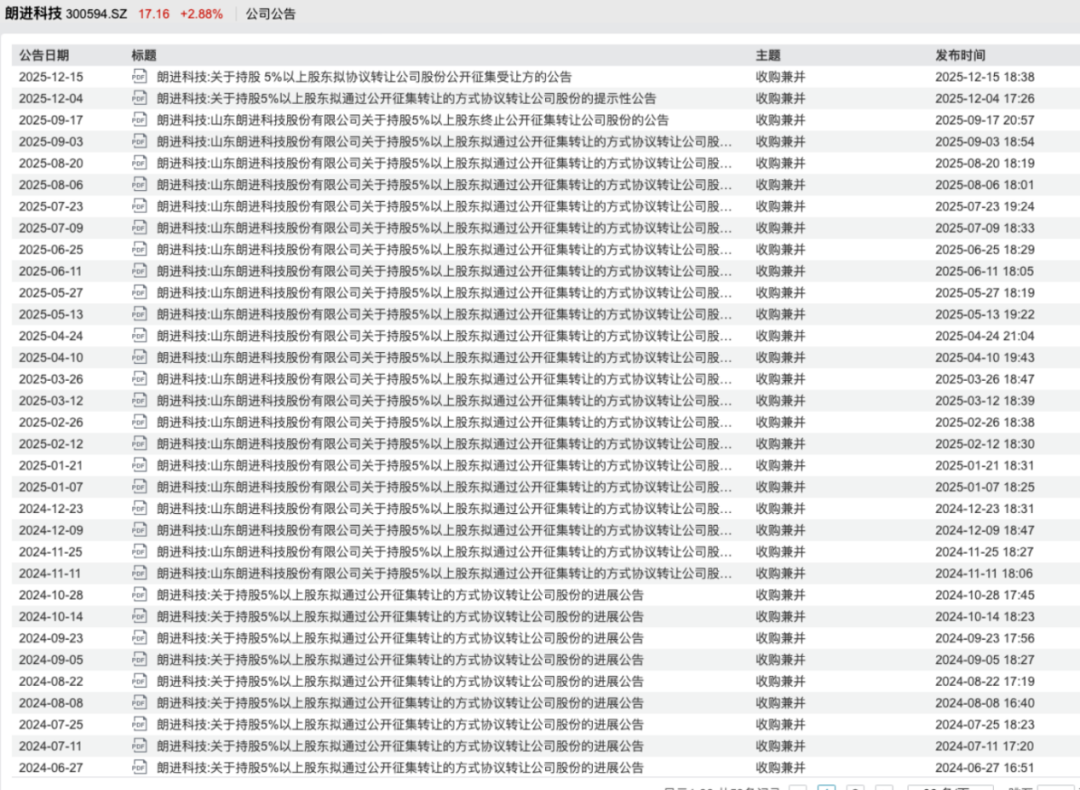Select date cell 2024-11-11
Viewport: 1080px width, 790px height.
click(x=50, y=573)
